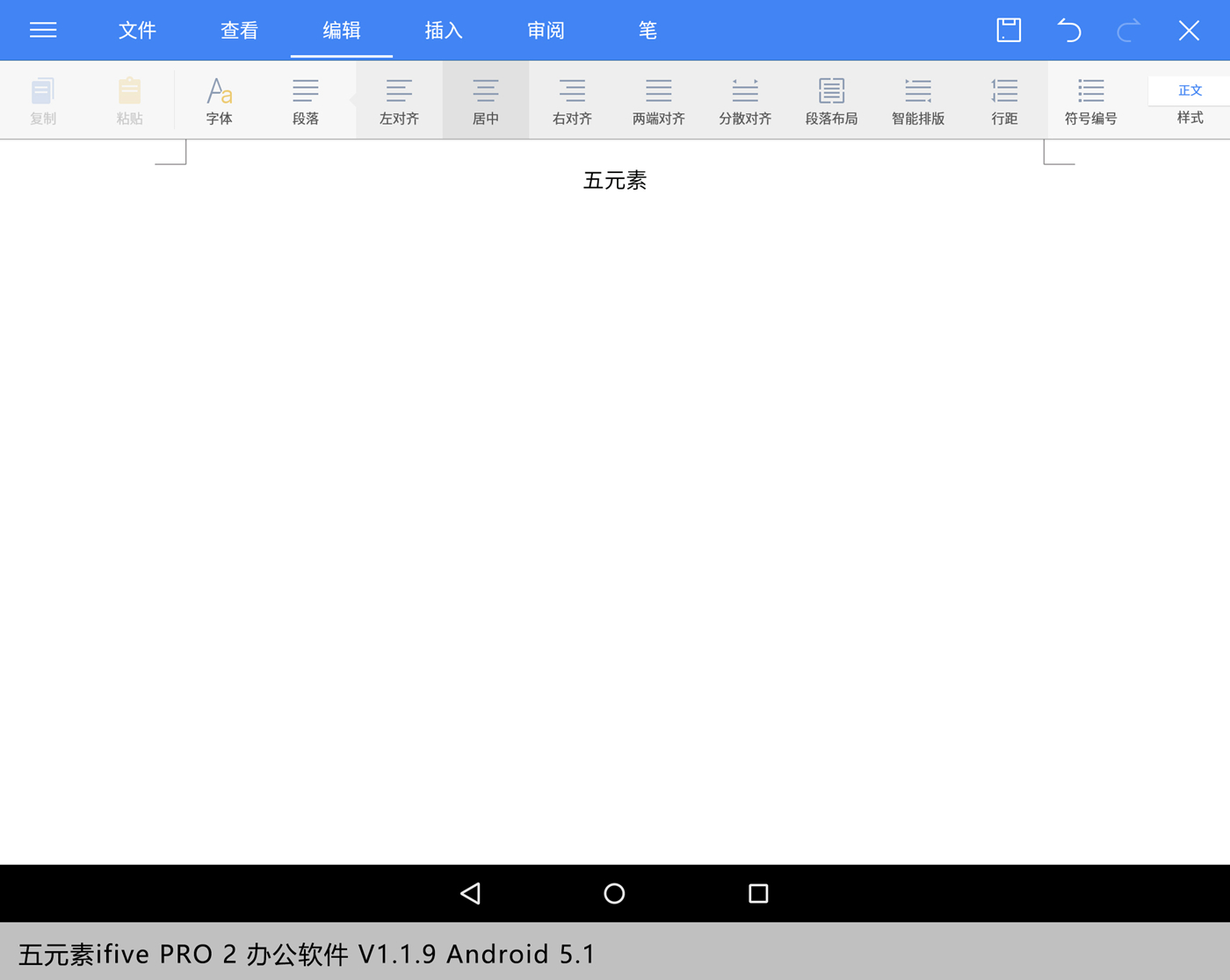The width and height of the screenshot is (1230, 980).
Task: Enable the 粘贴 paste action
Action: (129, 99)
